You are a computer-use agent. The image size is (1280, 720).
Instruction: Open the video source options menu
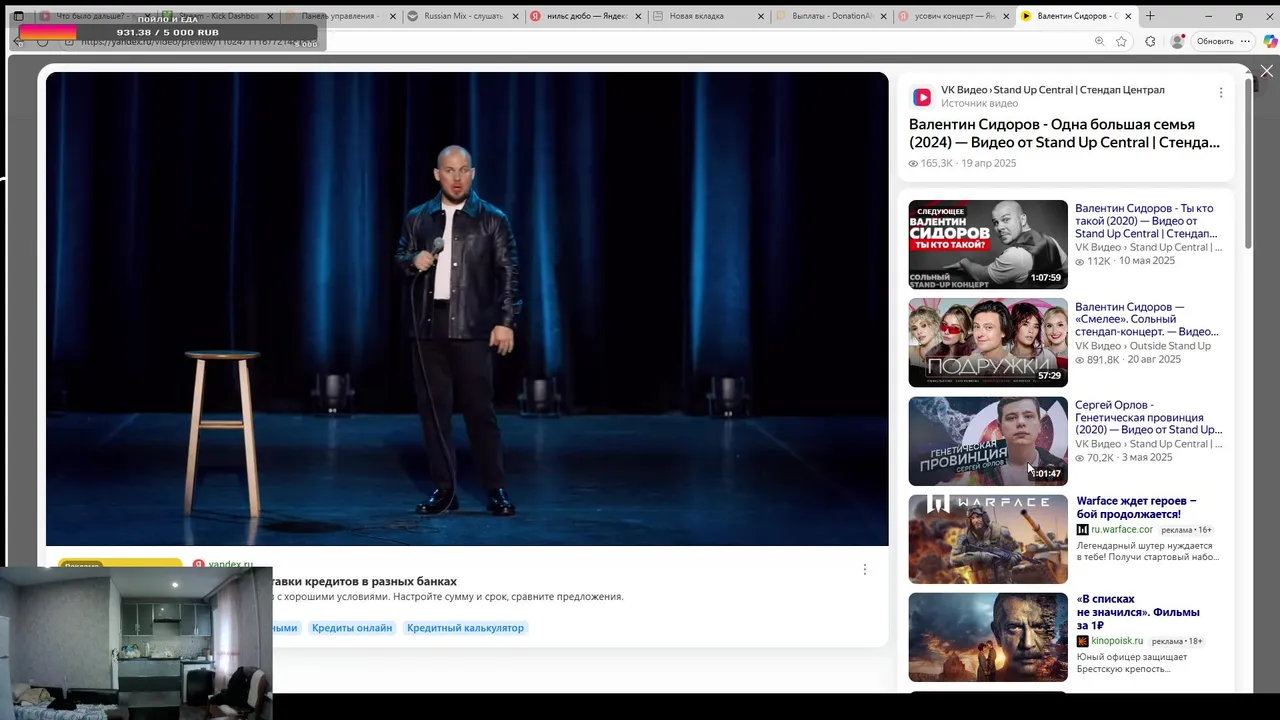point(1220,93)
